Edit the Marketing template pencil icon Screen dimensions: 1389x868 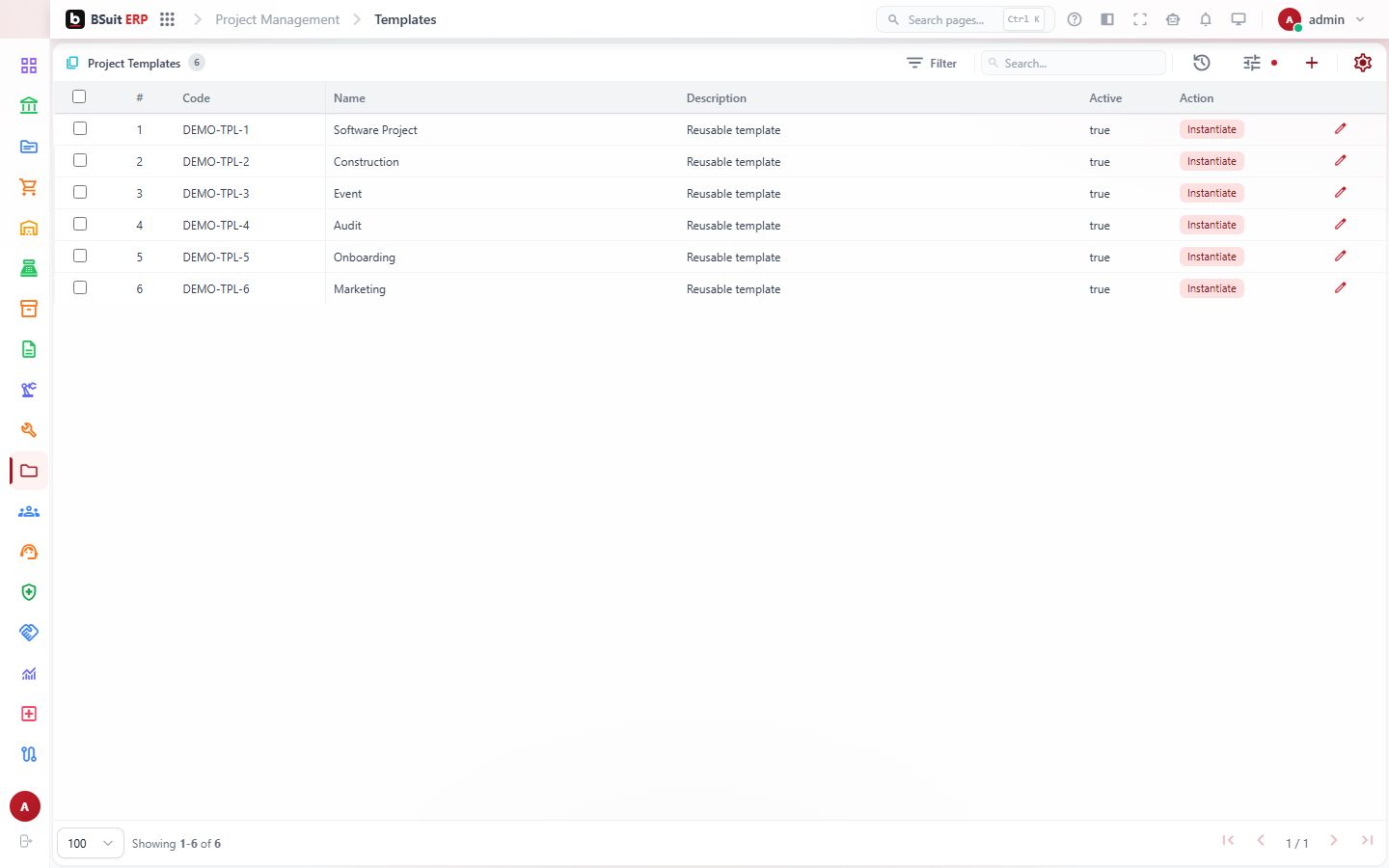(1341, 287)
